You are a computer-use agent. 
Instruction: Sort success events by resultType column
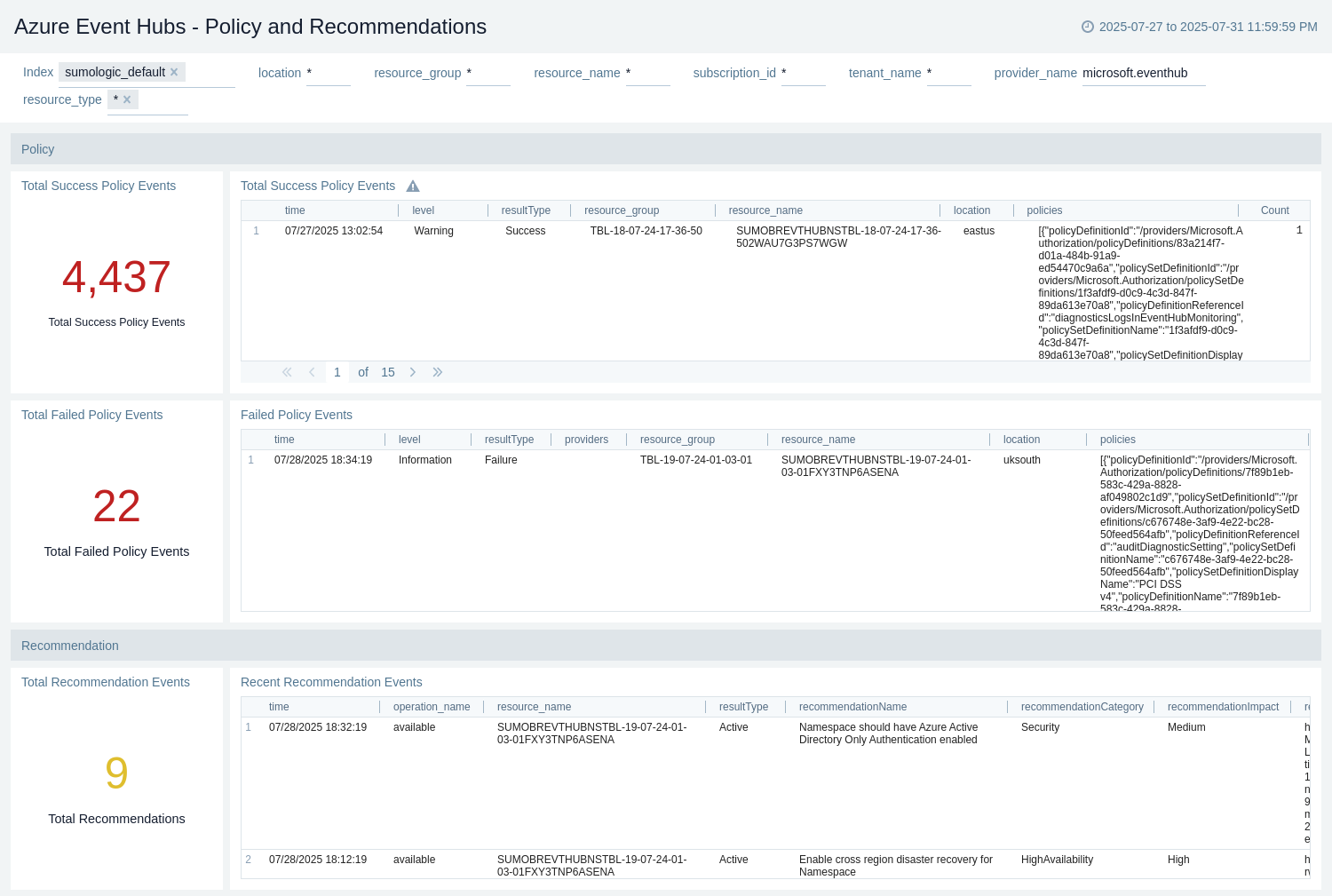(526, 210)
